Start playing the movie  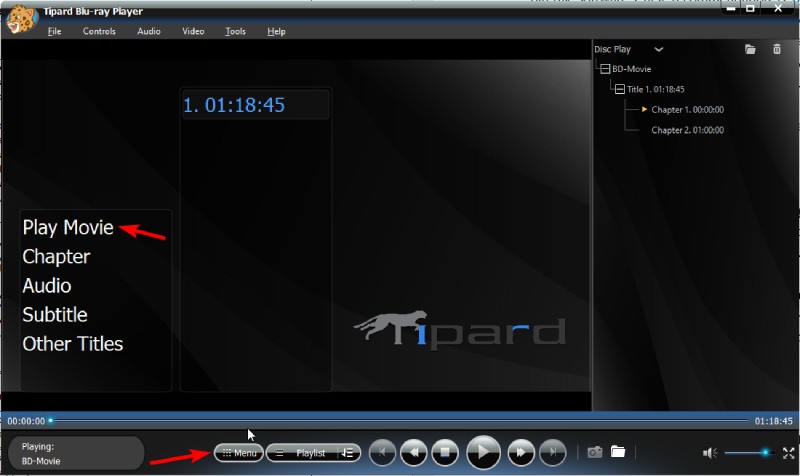pyautogui.click(x=483, y=452)
